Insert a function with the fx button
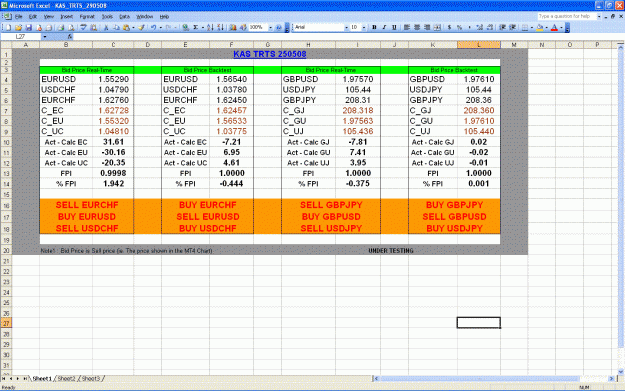Screen dimensions: 625x391 pyautogui.click(x=69, y=37)
